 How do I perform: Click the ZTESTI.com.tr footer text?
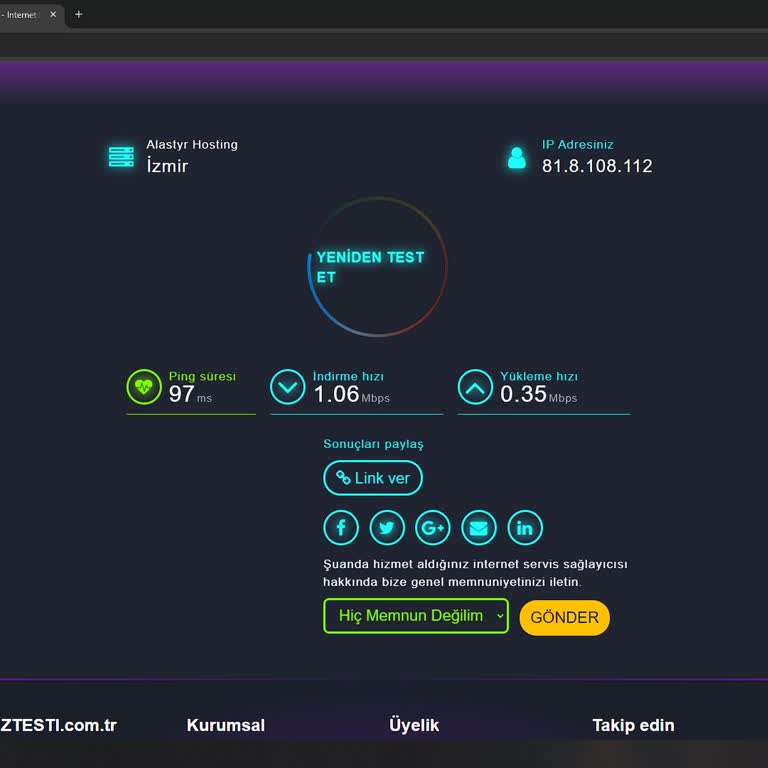[58, 725]
